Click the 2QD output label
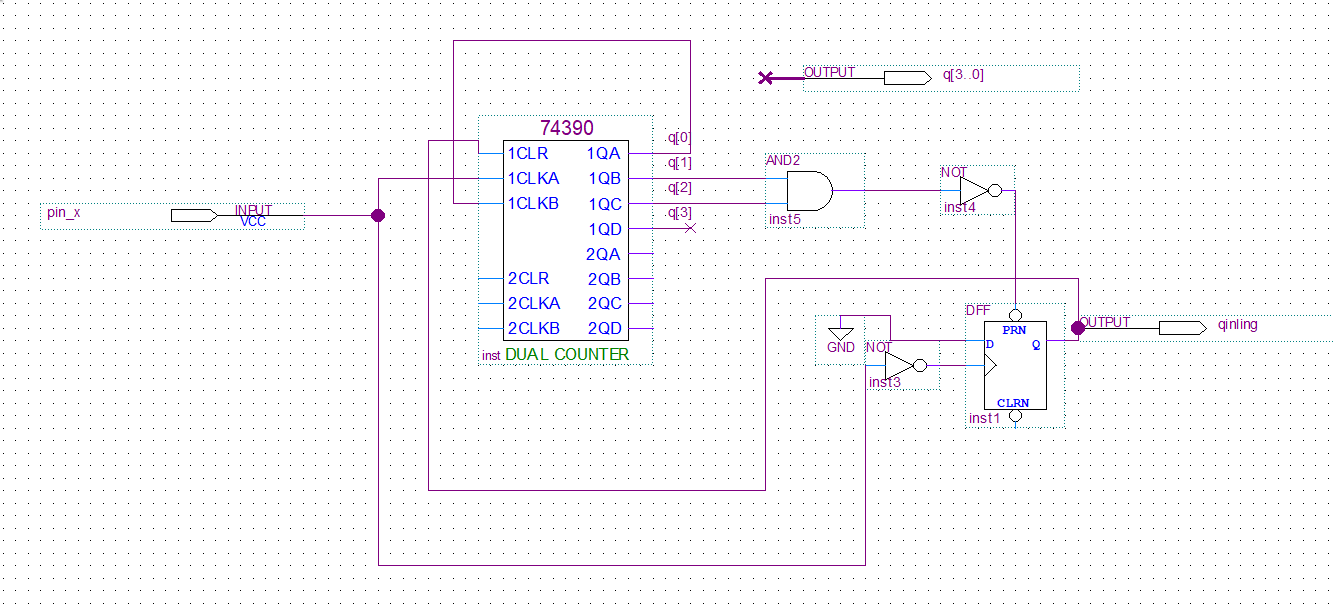 (604, 329)
